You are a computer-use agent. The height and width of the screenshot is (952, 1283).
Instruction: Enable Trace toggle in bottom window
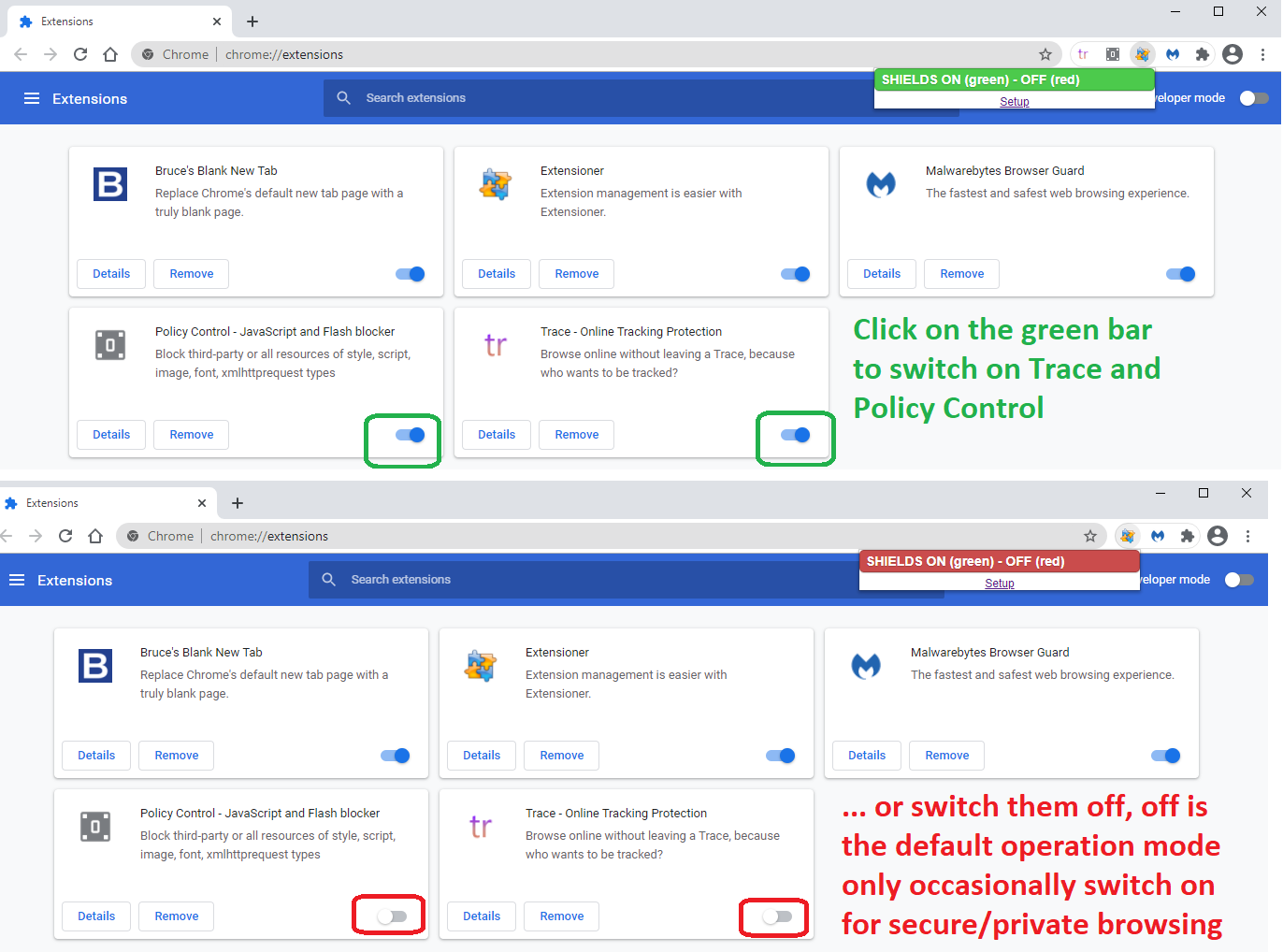click(778, 916)
